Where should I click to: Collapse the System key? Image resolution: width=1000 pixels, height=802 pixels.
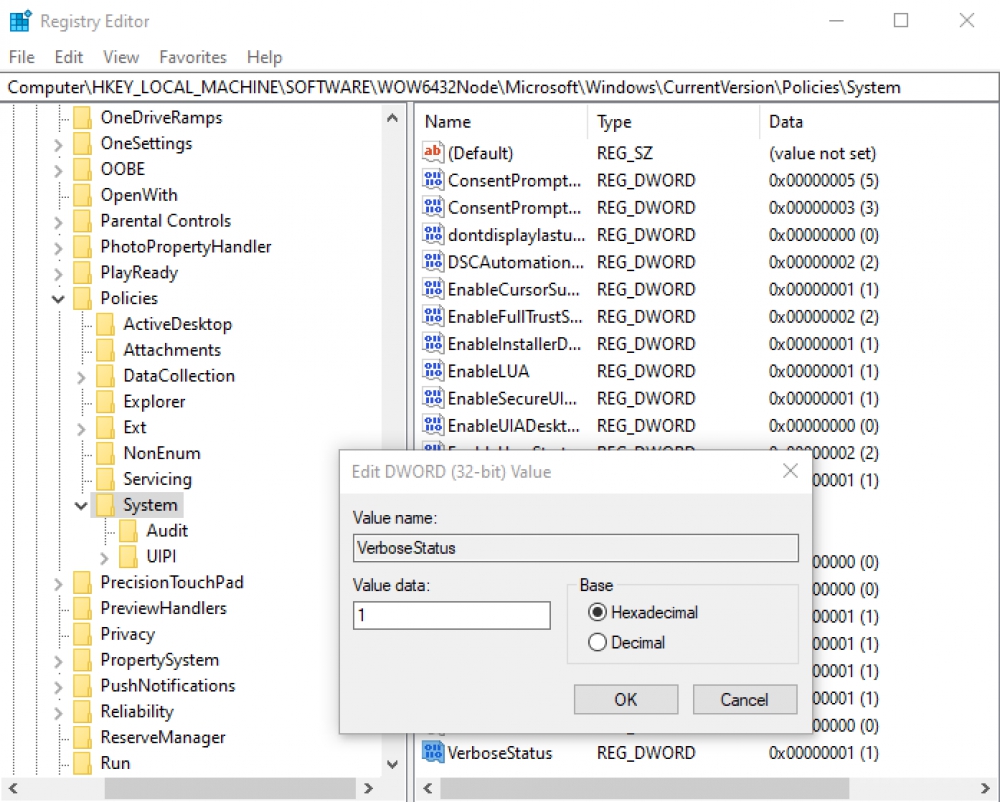82,506
